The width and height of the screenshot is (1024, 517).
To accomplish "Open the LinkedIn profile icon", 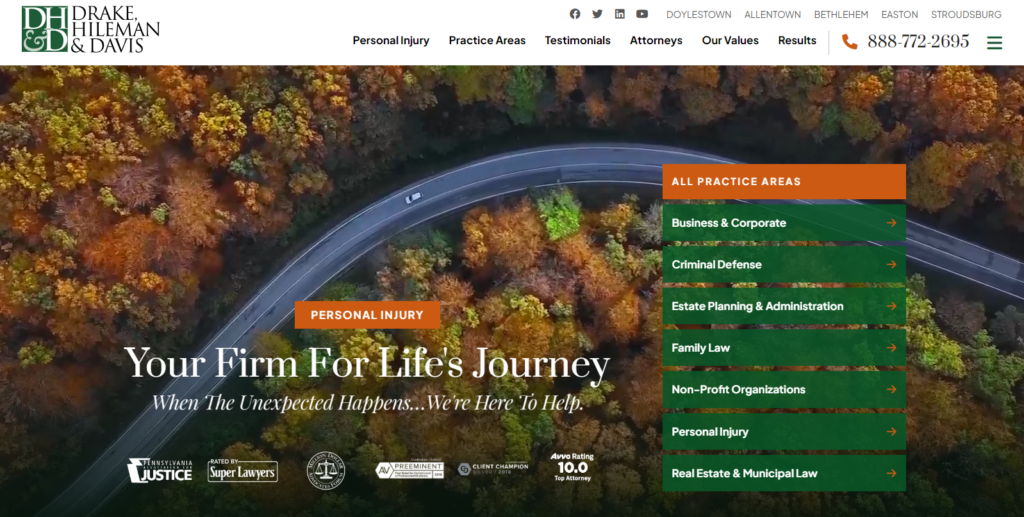I will tap(620, 14).
